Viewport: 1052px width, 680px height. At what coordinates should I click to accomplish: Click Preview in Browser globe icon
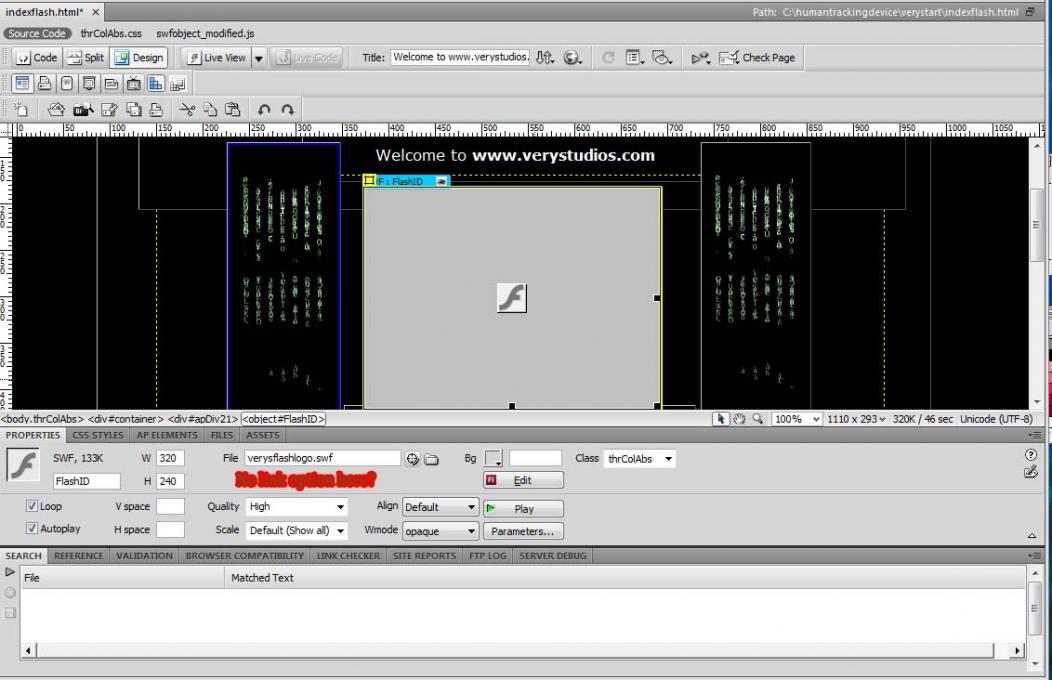tap(572, 58)
